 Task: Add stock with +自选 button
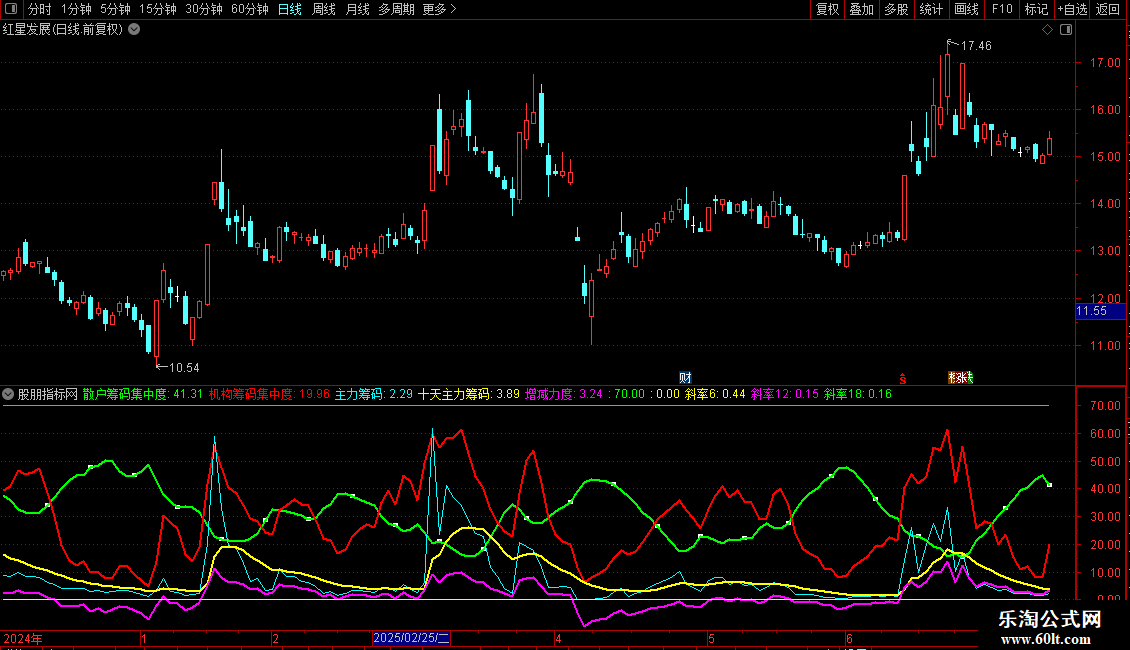click(1072, 9)
